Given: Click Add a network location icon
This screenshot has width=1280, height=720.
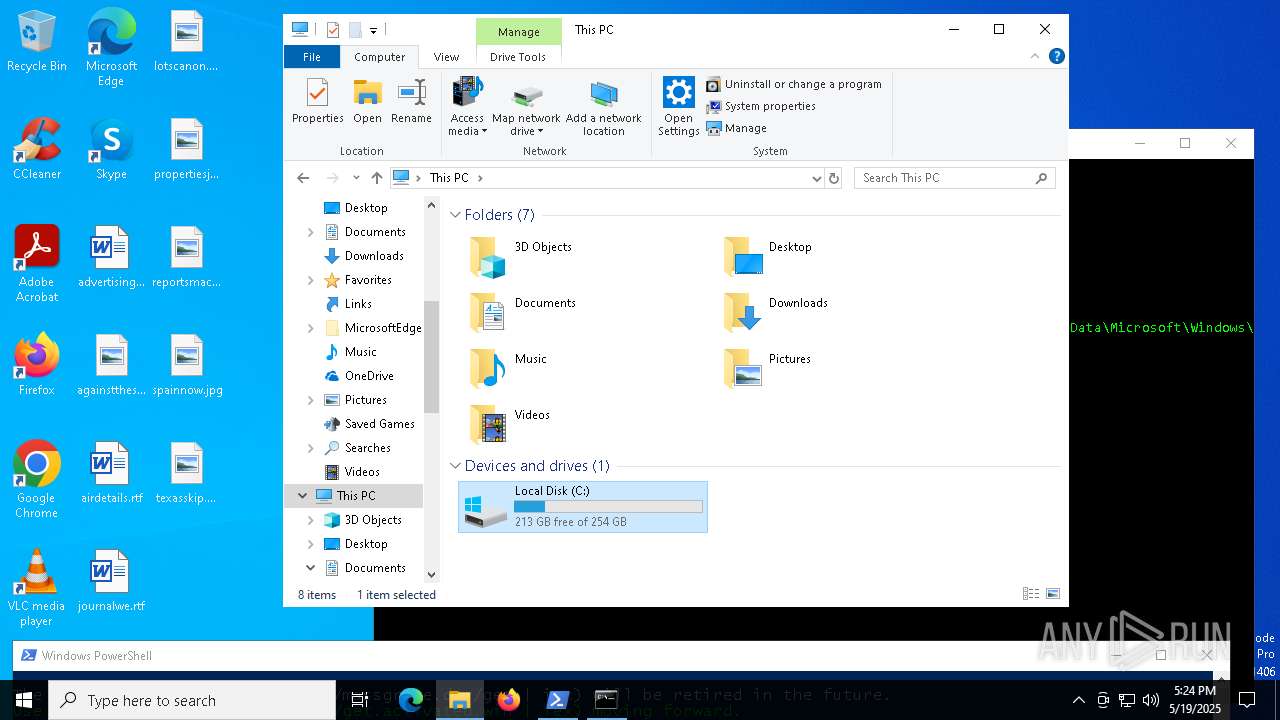Looking at the screenshot, I should click(603, 107).
